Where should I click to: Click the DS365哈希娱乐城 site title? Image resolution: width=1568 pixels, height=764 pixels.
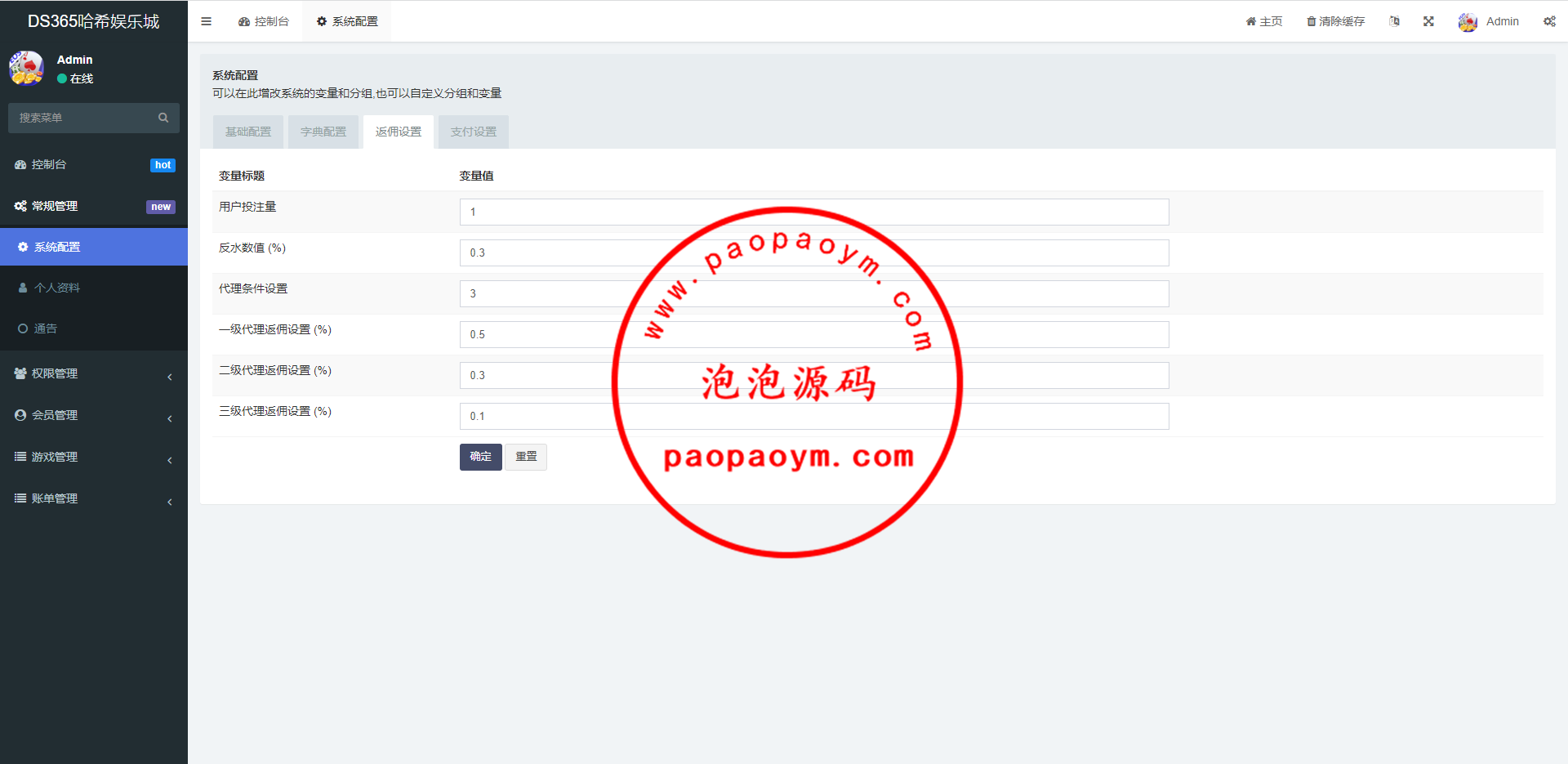pos(94,21)
